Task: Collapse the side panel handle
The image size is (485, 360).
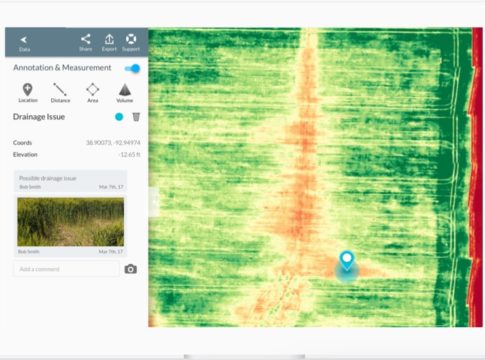Action: pos(154,202)
